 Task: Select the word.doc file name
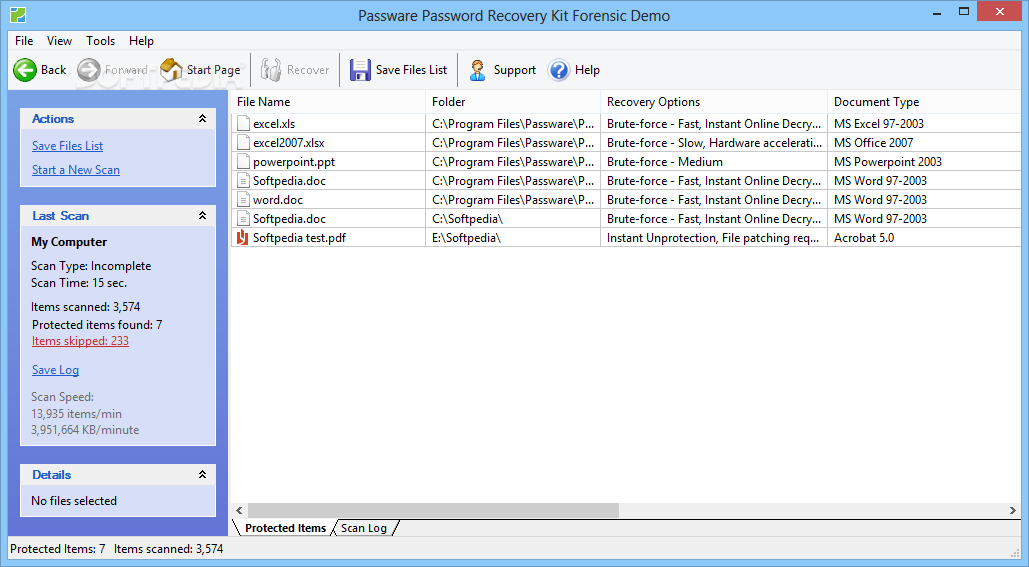278,200
